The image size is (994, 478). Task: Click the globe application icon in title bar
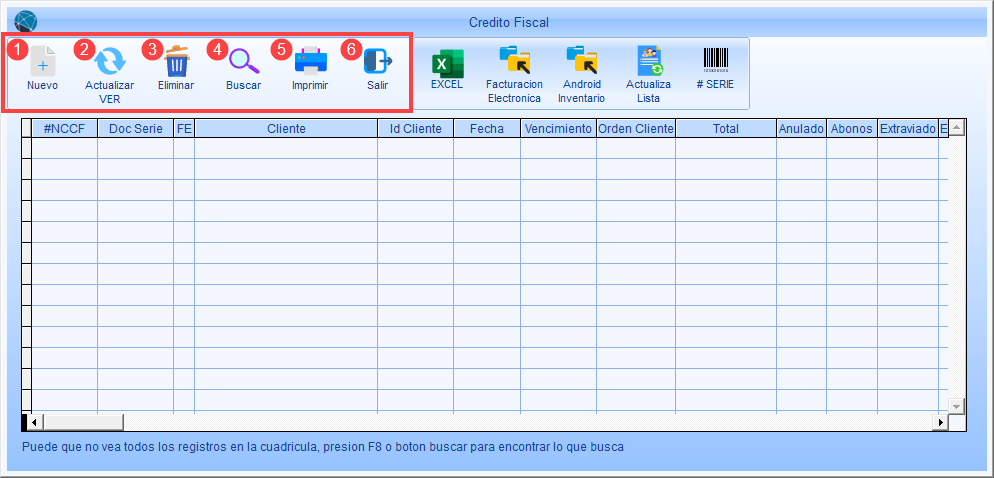coord(25,22)
